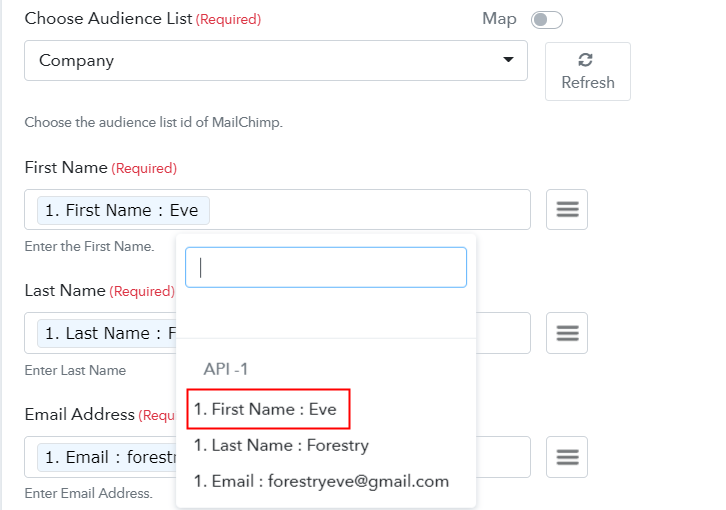Click visible right side of Last Name input
Screen dimensions: 726x510
503,333
